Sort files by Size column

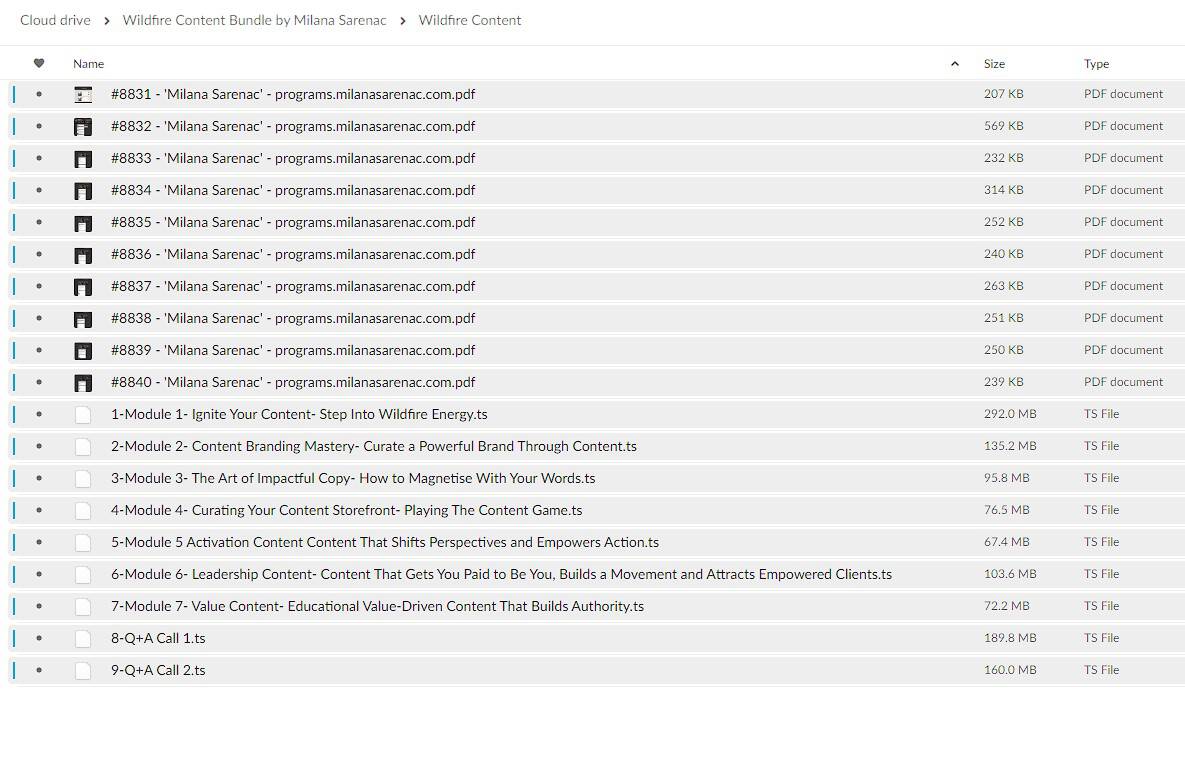point(994,63)
